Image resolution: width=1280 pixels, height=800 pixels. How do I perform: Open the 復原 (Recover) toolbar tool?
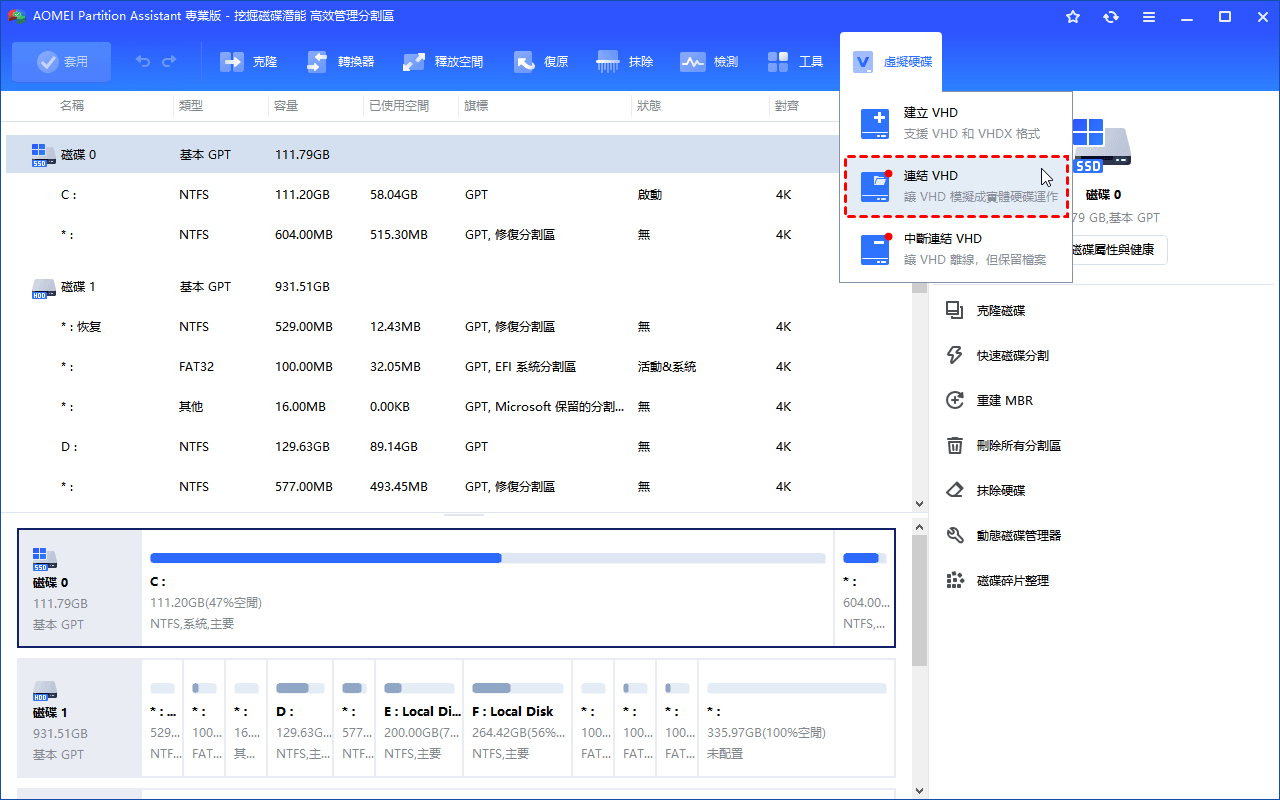[x=541, y=62]
